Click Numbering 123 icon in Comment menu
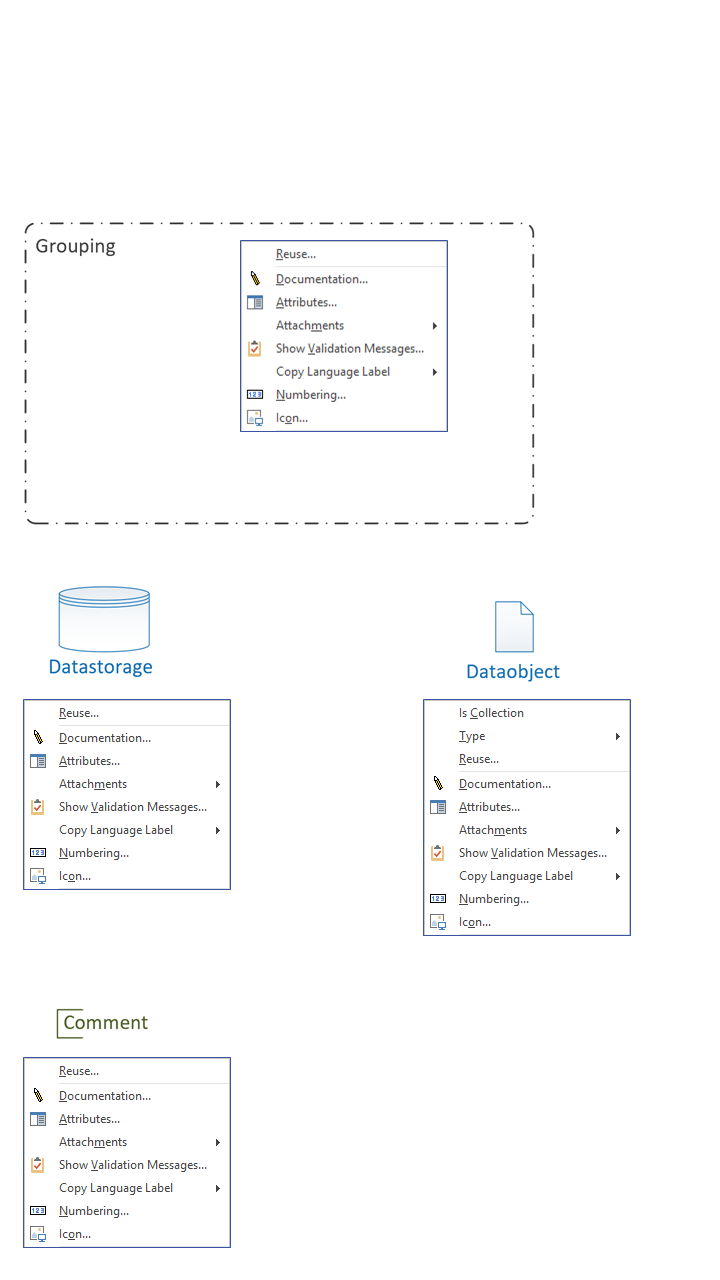Image resolution: width=720 pixels, height=1280 pixels. point(38,1211)
